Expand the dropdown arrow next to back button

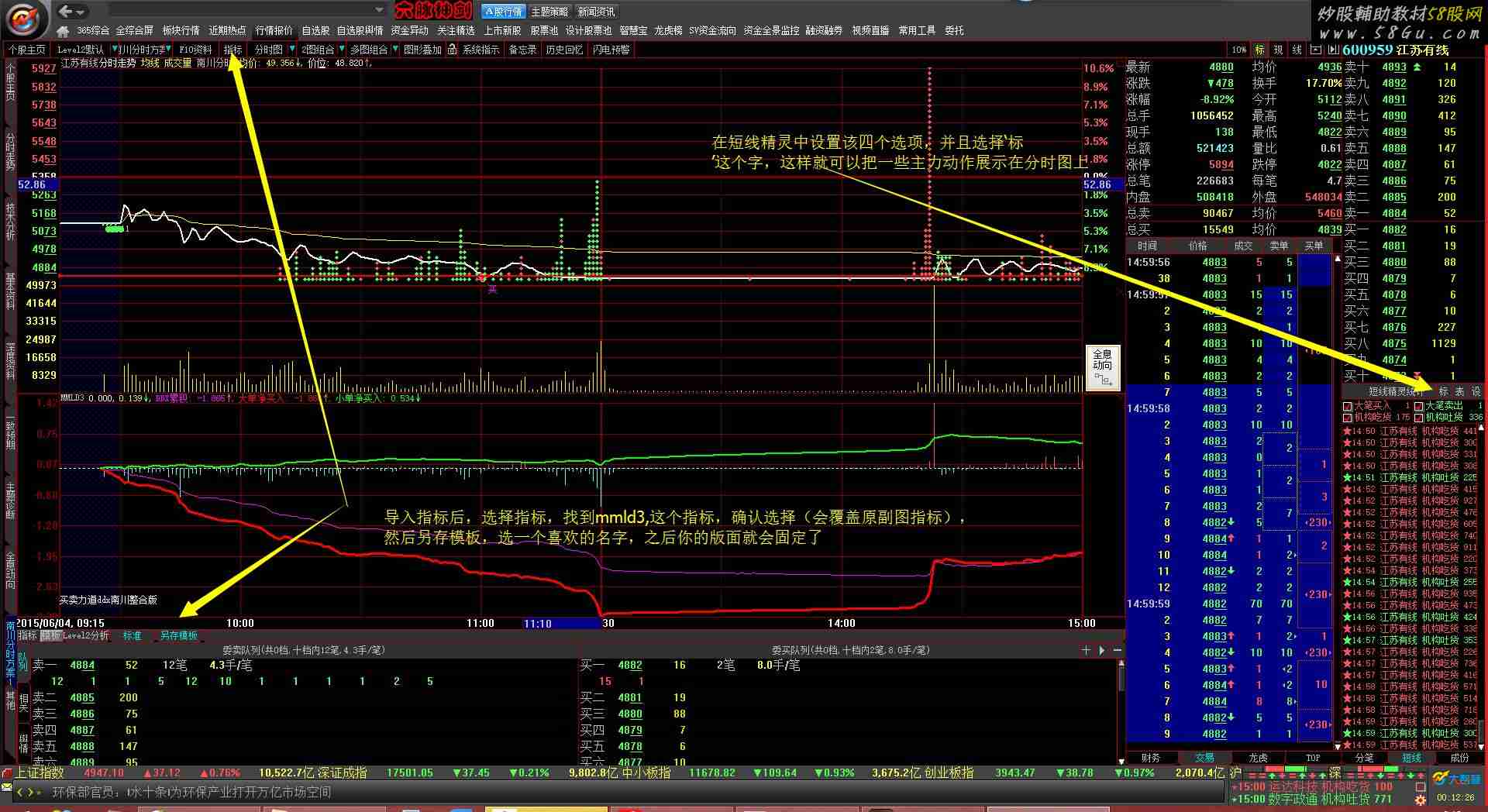[81, 12]
